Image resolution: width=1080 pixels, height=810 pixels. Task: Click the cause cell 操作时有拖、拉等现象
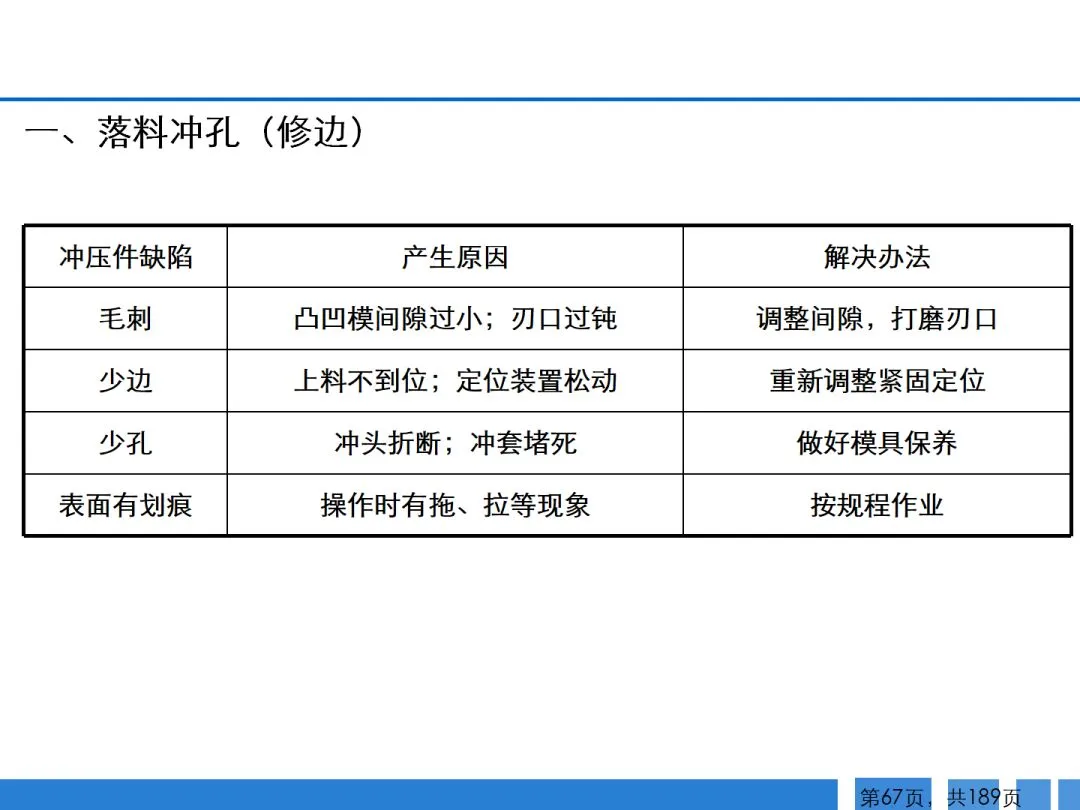click(455, 505)
